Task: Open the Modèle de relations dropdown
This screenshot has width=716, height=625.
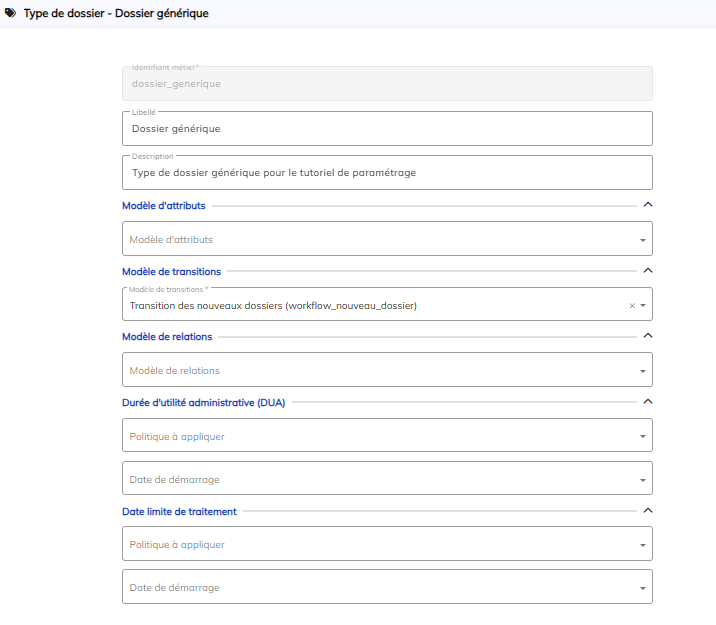Action: 387,371
